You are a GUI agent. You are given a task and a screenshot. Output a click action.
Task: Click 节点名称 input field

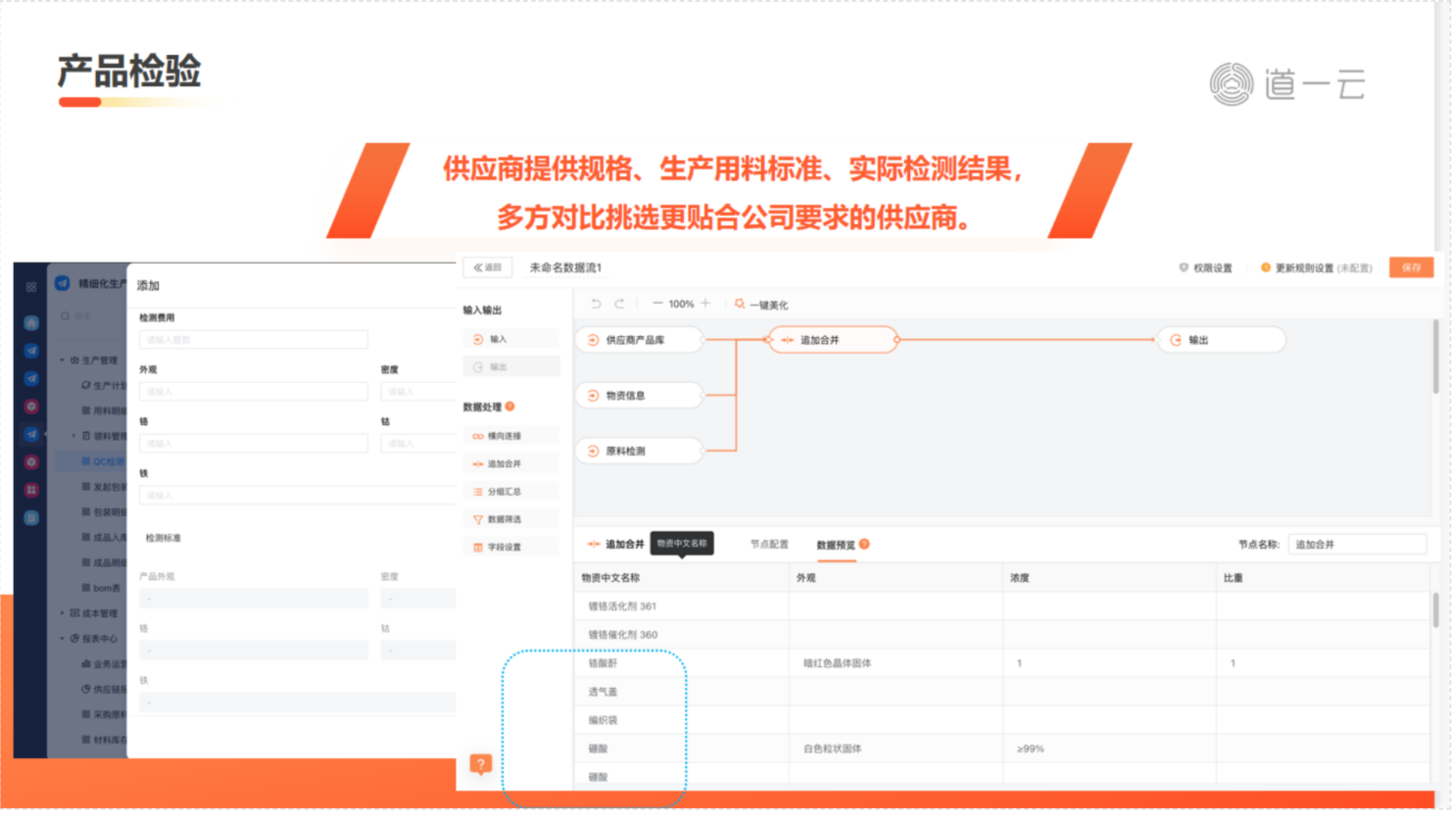1357,544
